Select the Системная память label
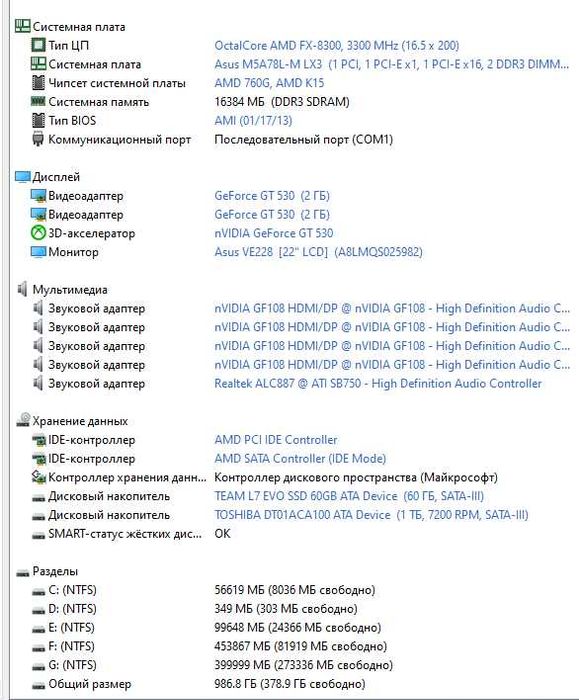Image resolution: width=579 pixels, height=700 pixels. 99,101
